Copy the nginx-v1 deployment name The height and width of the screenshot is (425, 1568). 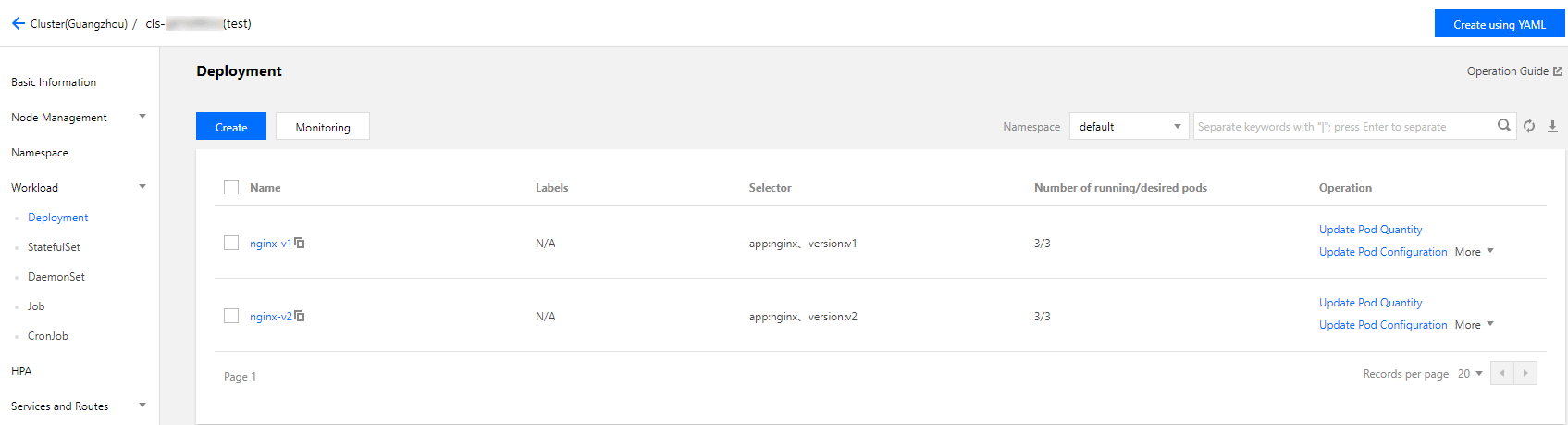pos(300,244)
